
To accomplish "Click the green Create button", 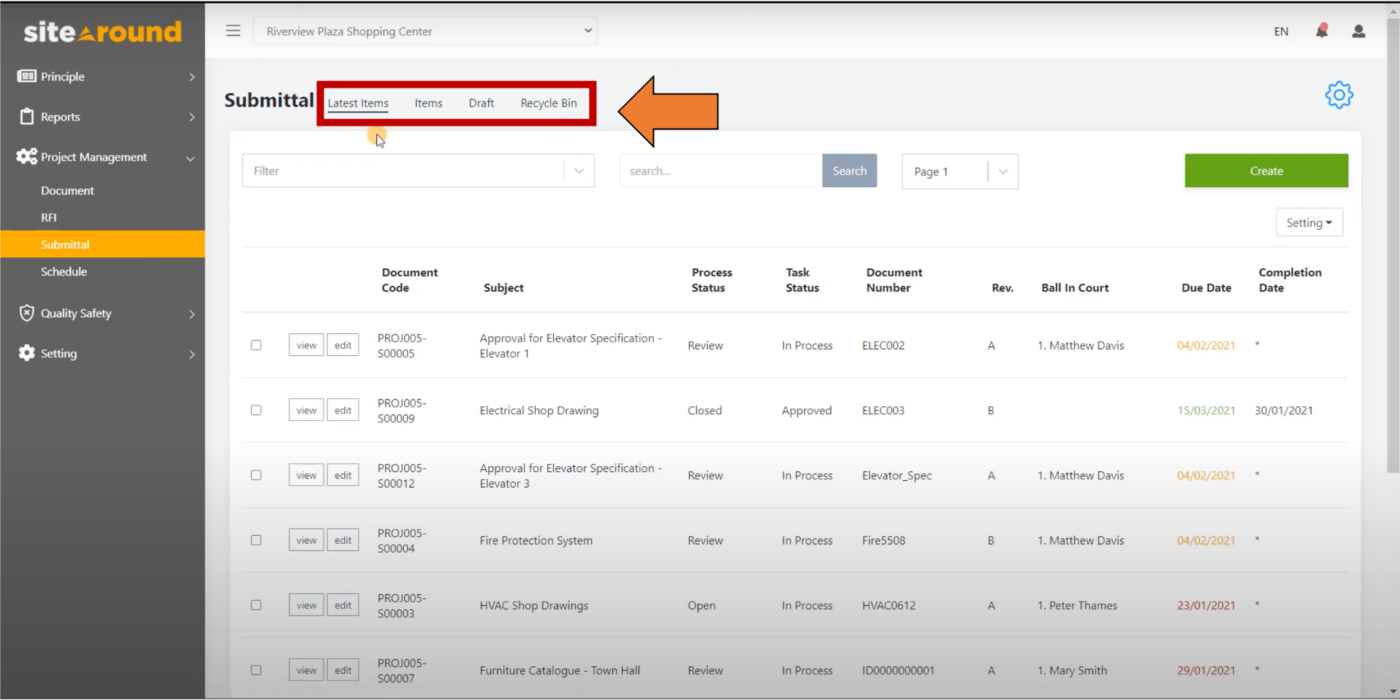I will [1266, 171].
